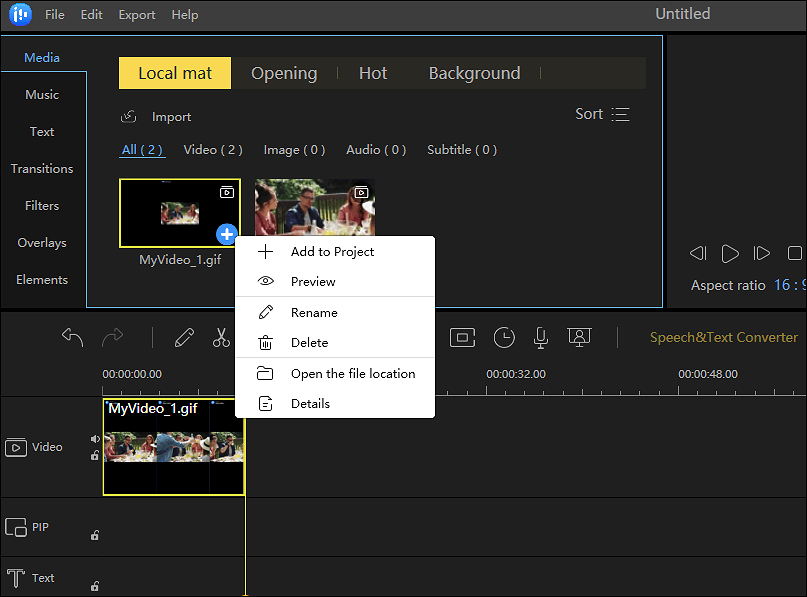
Task: Select the MyVideo_1.gif media thumbnail
Action: (180, 213)
